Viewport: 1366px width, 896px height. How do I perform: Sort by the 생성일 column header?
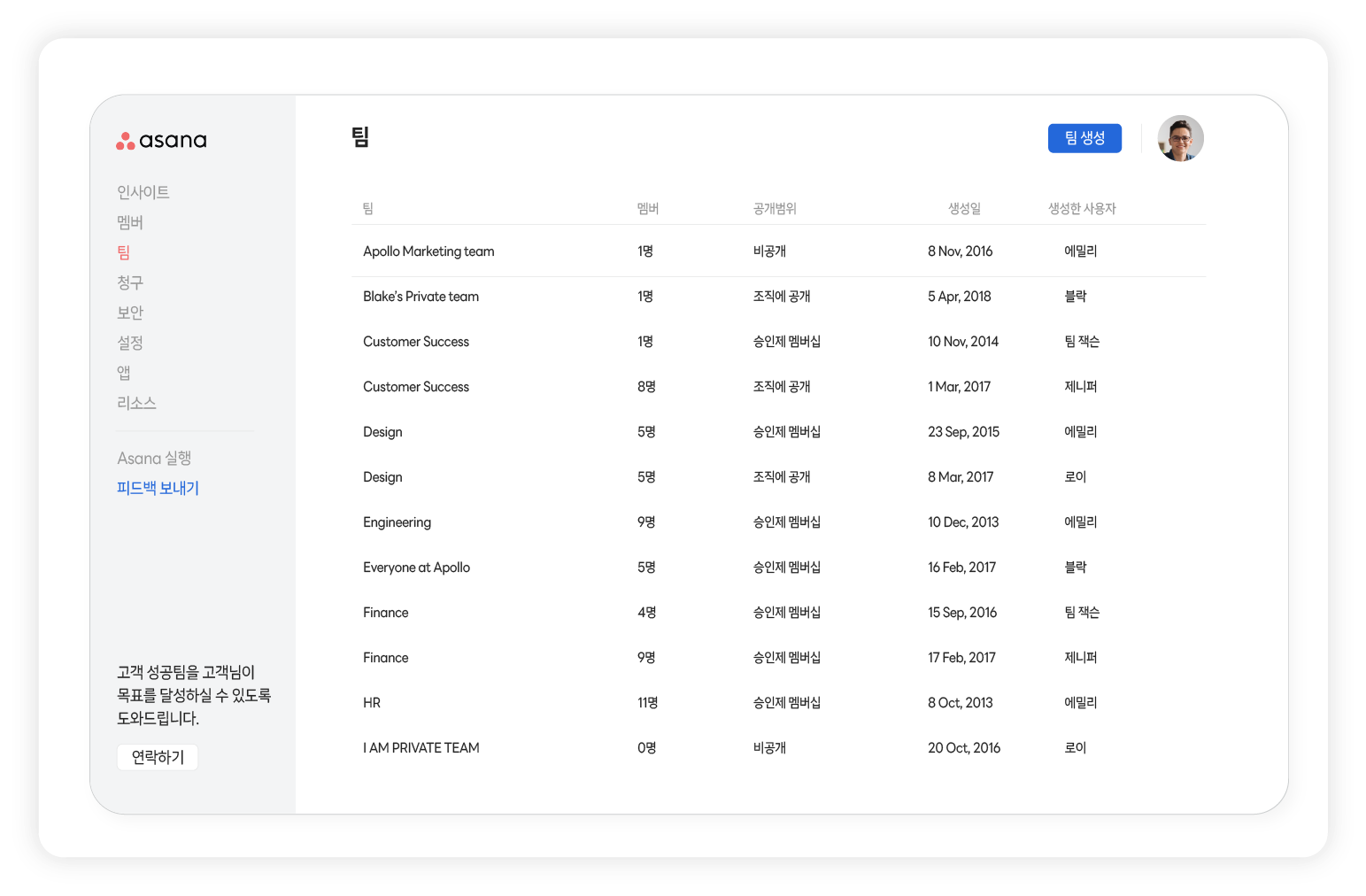click(964, 209)
